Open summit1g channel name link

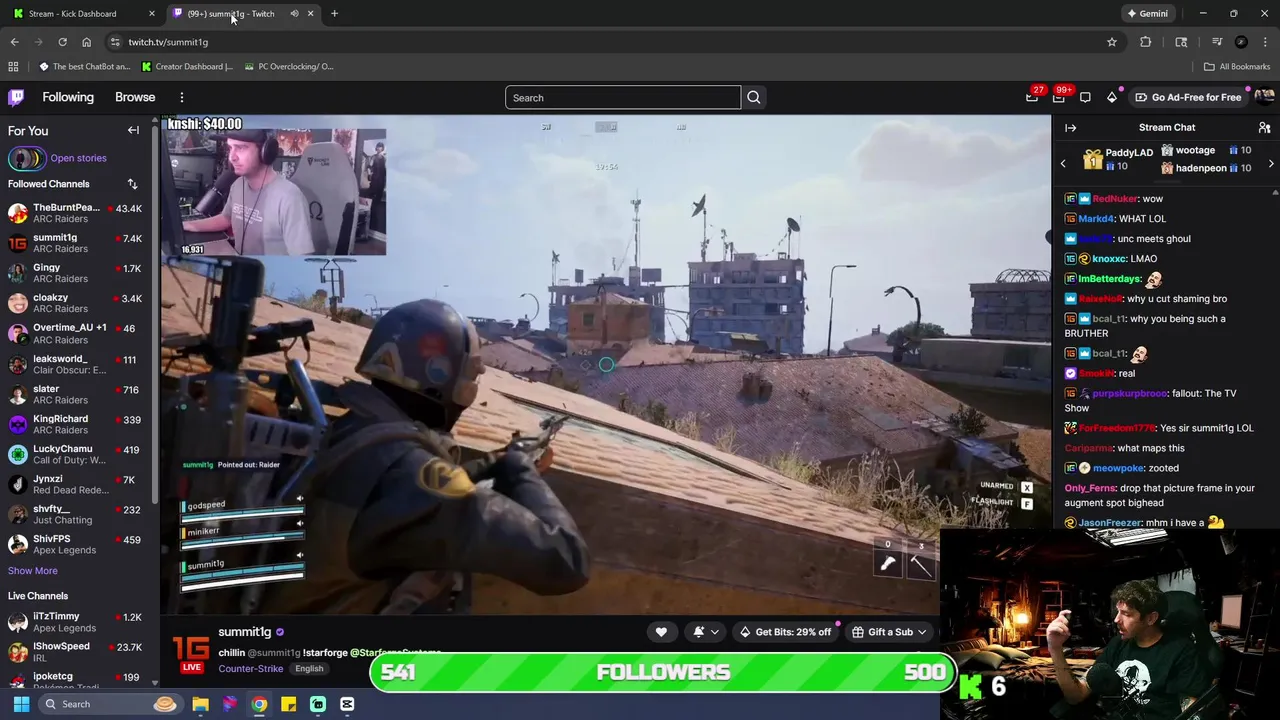coord(245,632)
